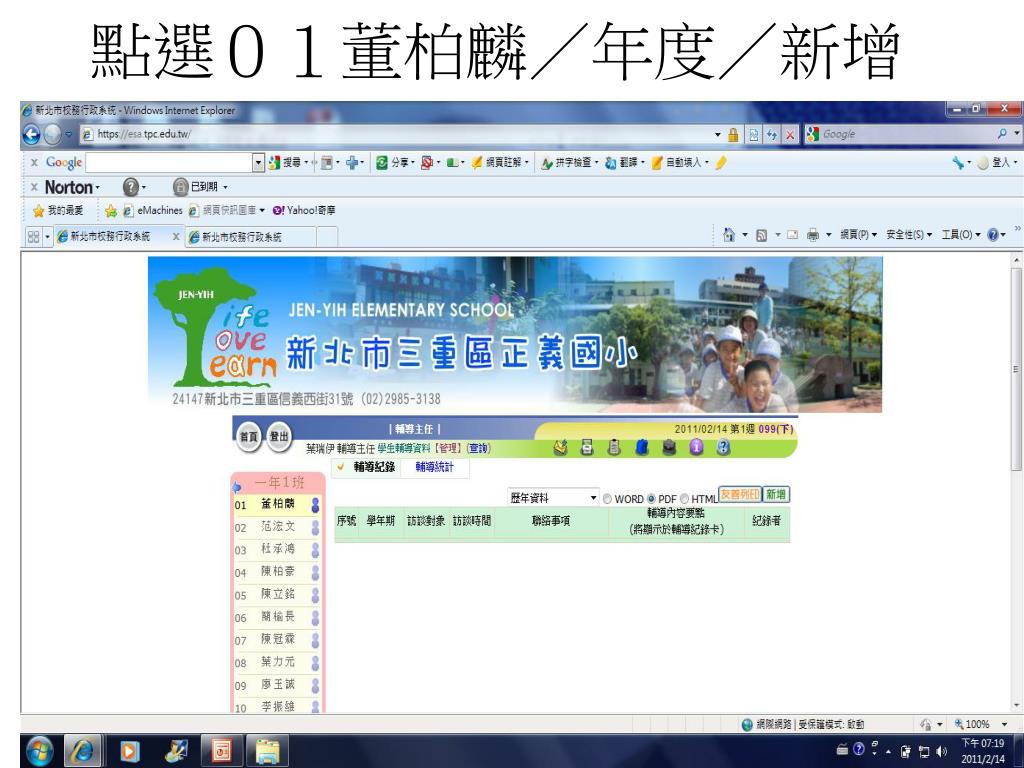The width and height of the screenshot is (1024, 768).
Task: Click the Google toolbar wrench settings icon
Action: pos(957,163)
